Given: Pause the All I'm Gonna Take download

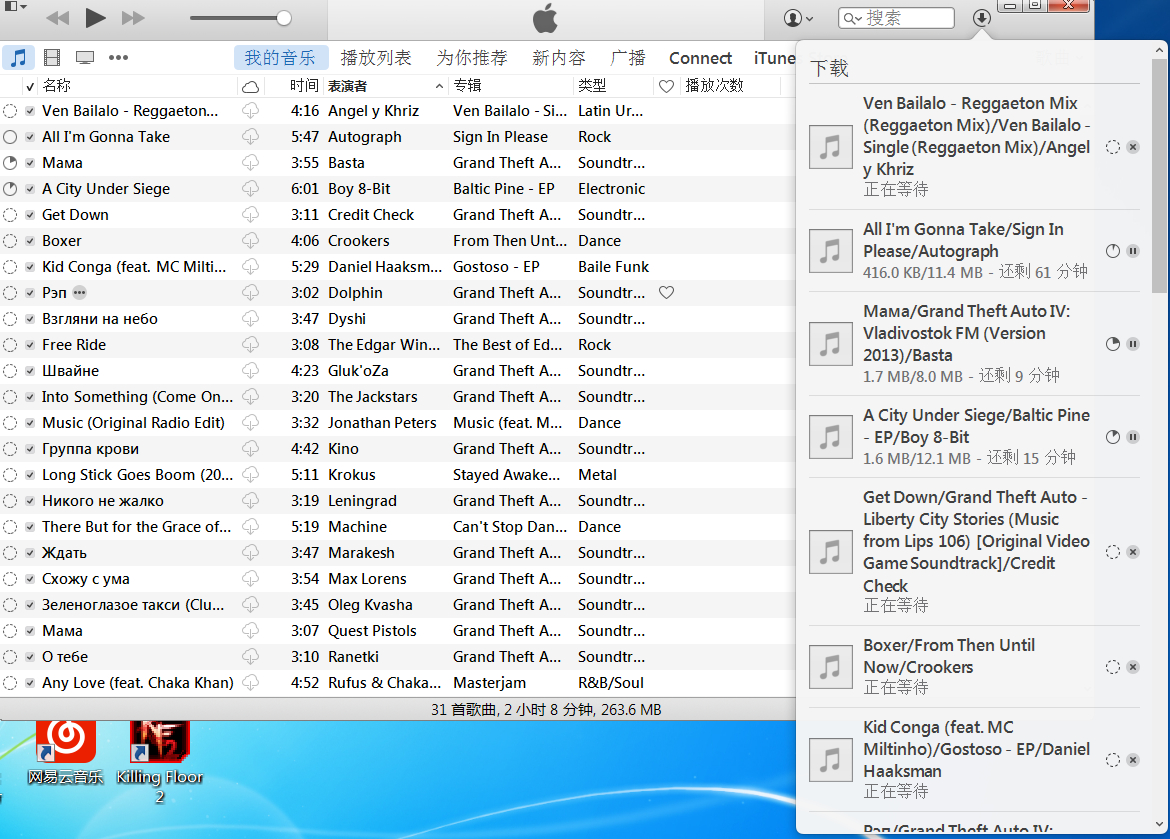Looking at the screenshot, I should click(1133, 251).
